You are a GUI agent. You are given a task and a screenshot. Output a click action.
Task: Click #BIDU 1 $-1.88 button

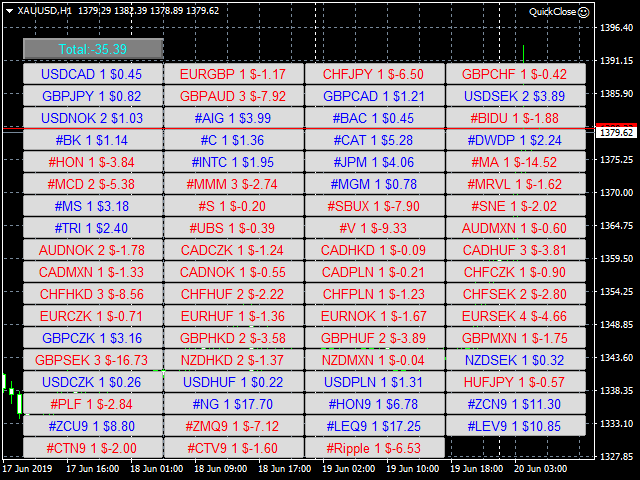tap(516, 118)
